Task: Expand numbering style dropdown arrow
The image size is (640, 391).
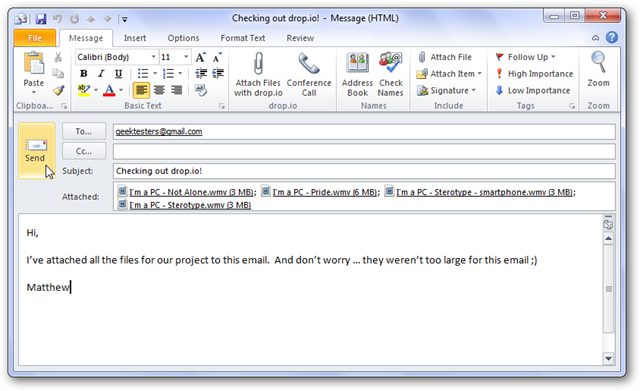Action: (180, 73)
